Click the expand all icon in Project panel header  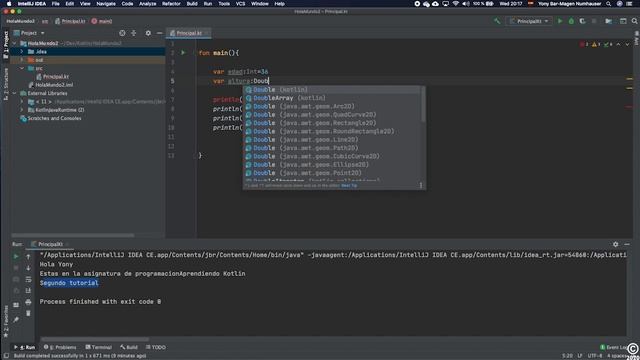coord(133,33)
